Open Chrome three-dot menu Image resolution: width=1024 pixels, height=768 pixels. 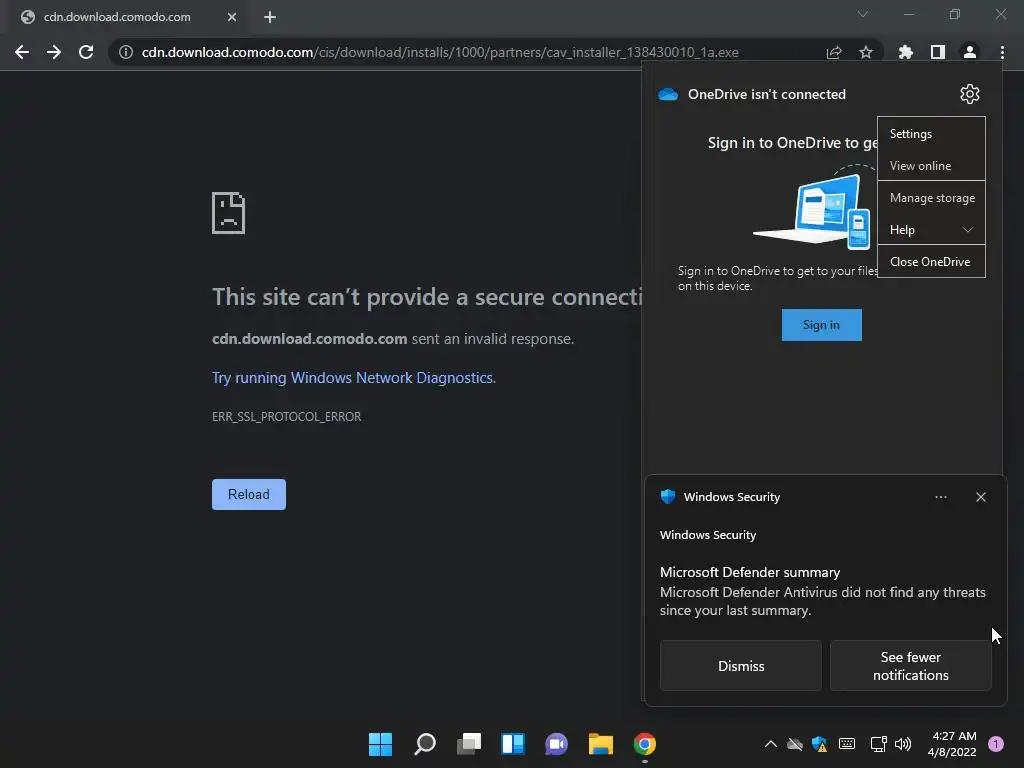[x=1002, y=52]
